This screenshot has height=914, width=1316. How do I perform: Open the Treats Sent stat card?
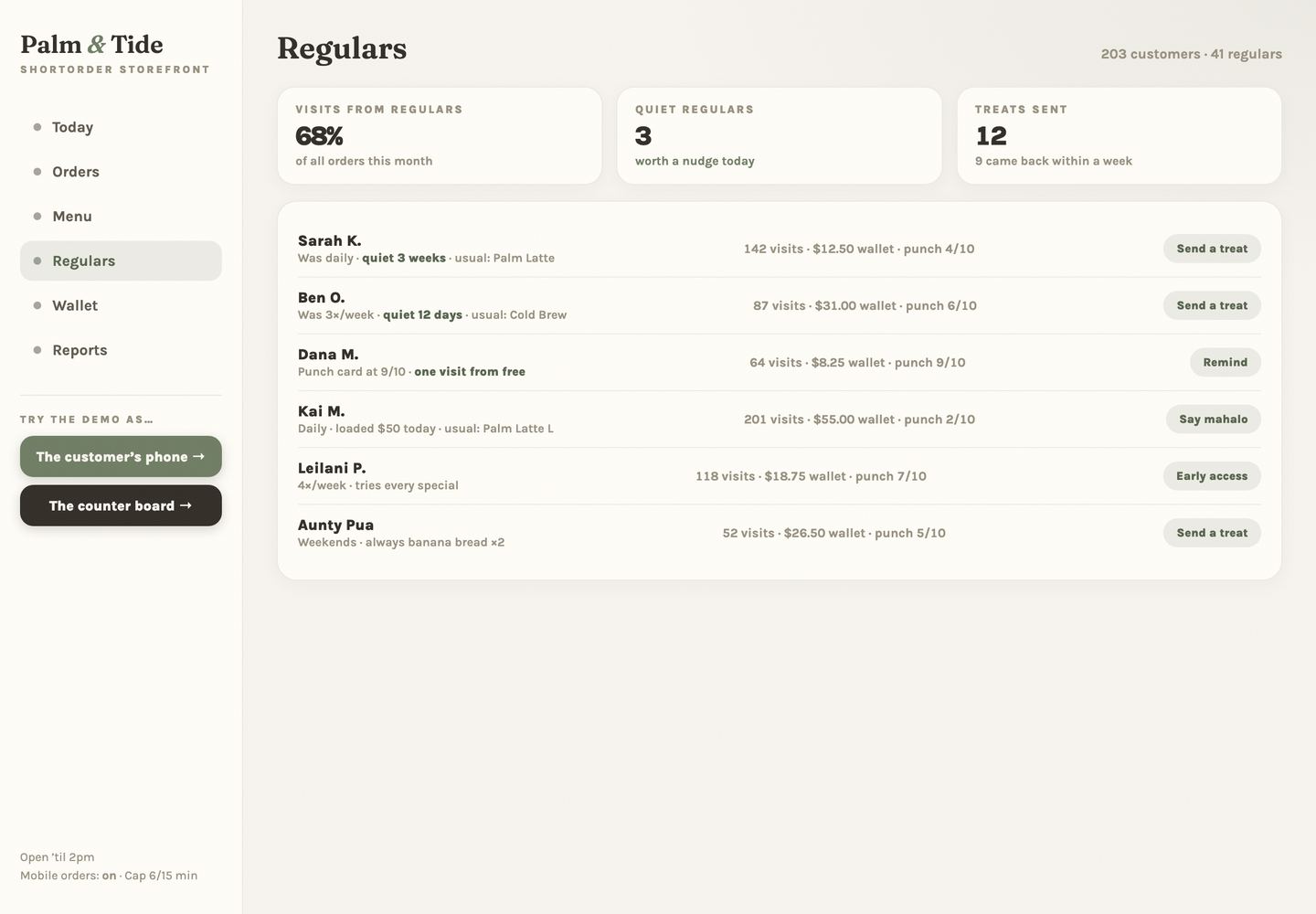[x=1120, y=136]
